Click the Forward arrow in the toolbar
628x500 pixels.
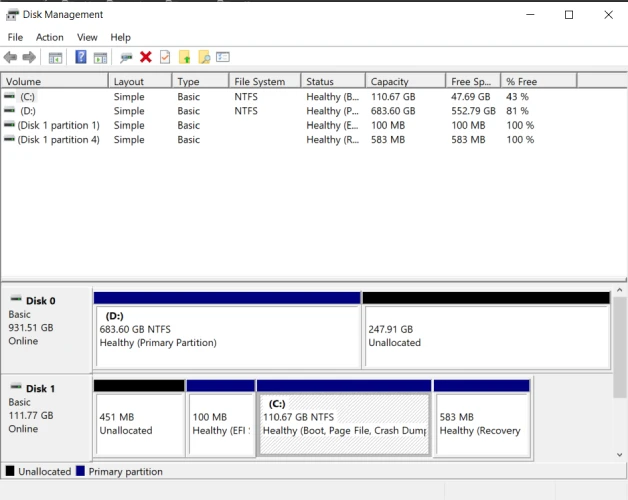(29, 58)
